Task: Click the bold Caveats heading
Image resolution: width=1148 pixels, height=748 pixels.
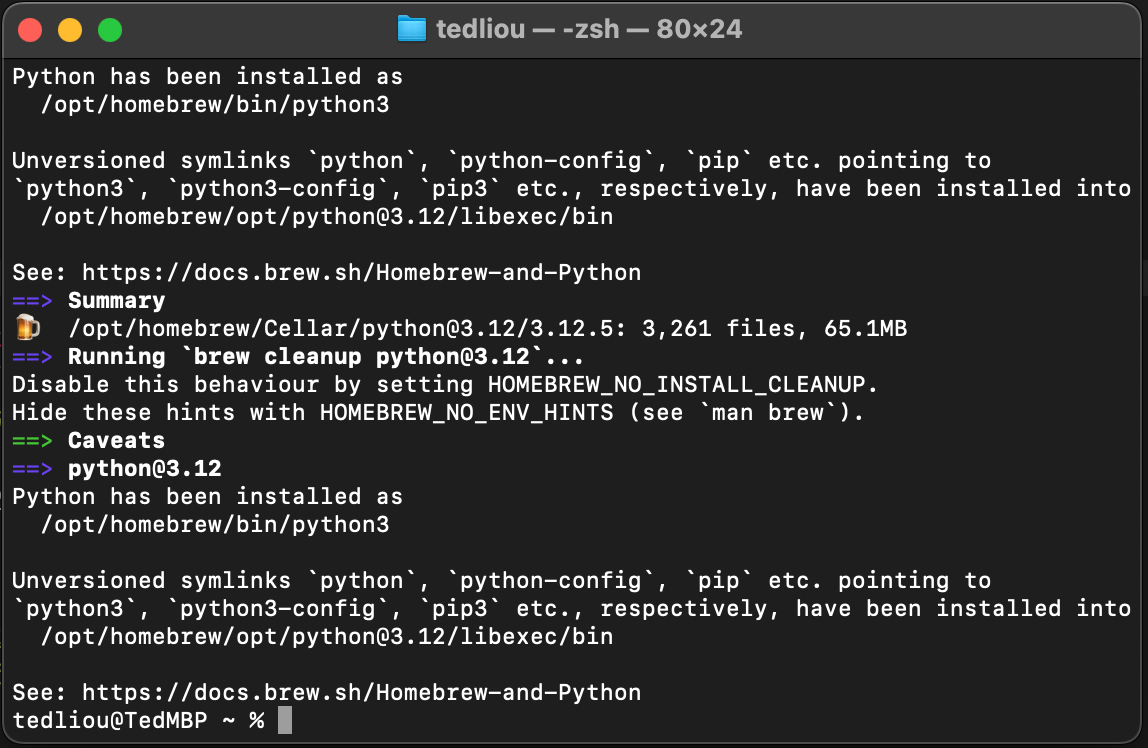Action: [116, 441]
